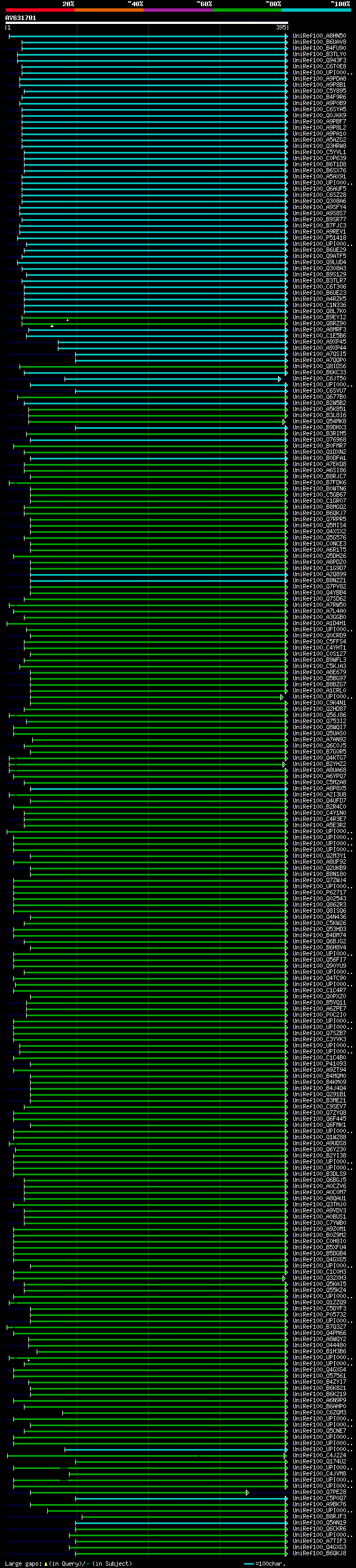Click the UniRef100_O76968 label
Image resolution: width=356 pixels, height=1568 pixels.
pyautogui.click(x=319, y=439)
